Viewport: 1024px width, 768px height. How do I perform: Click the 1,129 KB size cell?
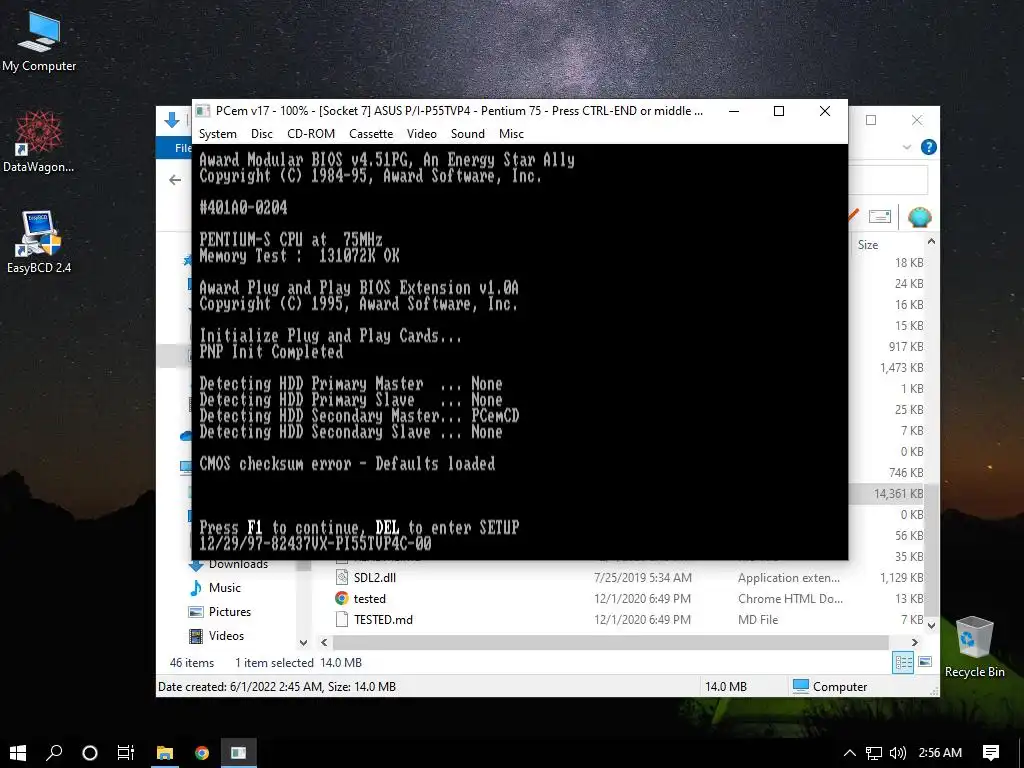click(901, 577)
